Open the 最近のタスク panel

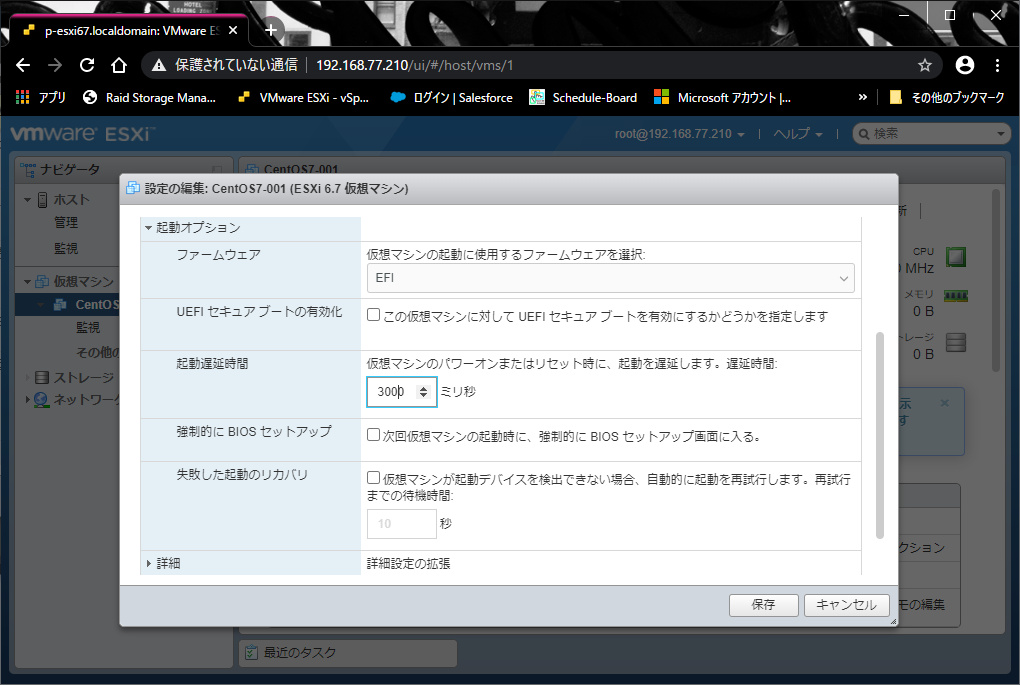pyautogui.click(x=349, y=652)
